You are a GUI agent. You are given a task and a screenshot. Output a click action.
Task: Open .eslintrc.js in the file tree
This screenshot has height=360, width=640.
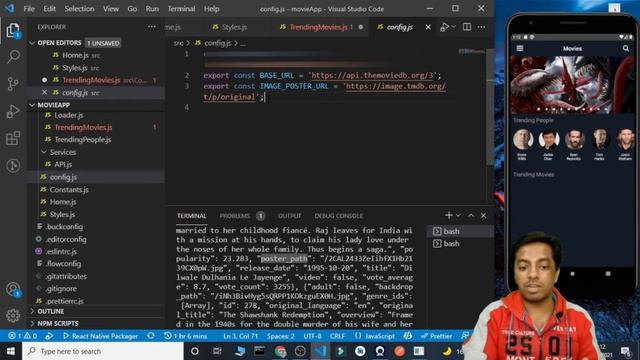[61, 251]
